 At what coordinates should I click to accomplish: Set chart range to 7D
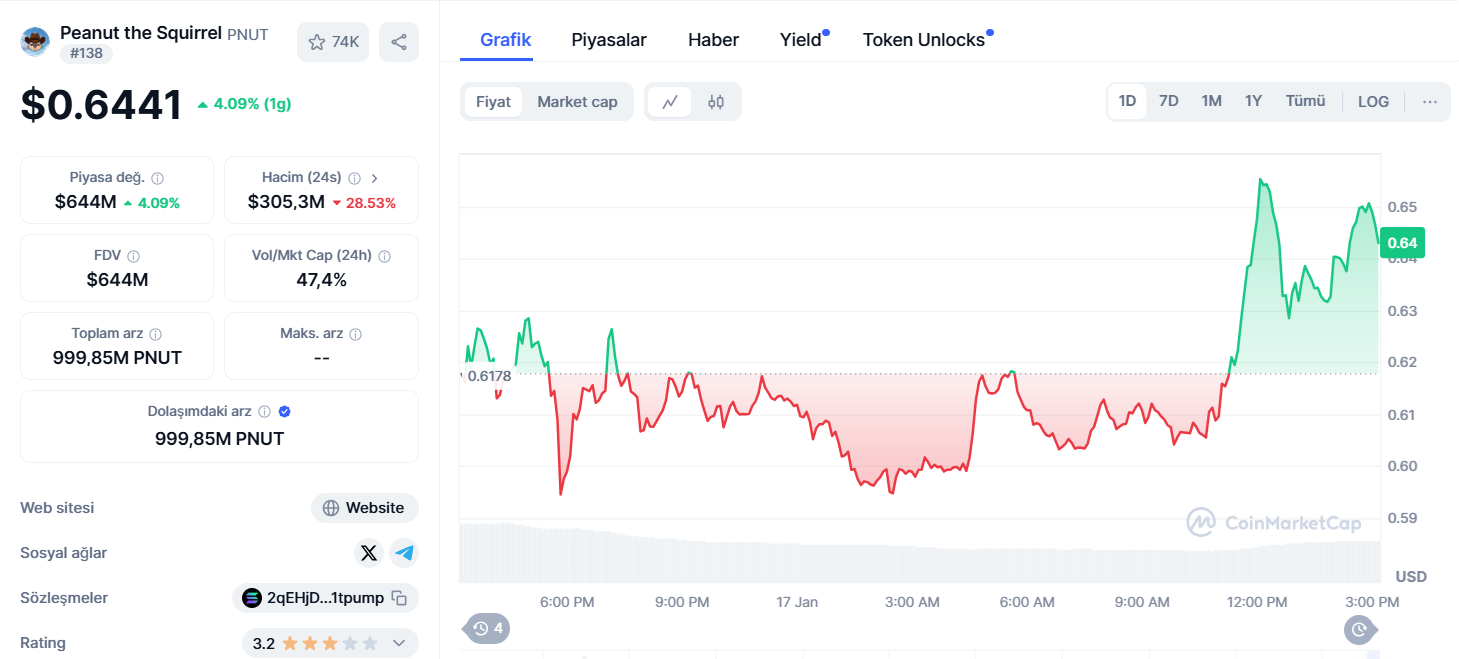1168,101
